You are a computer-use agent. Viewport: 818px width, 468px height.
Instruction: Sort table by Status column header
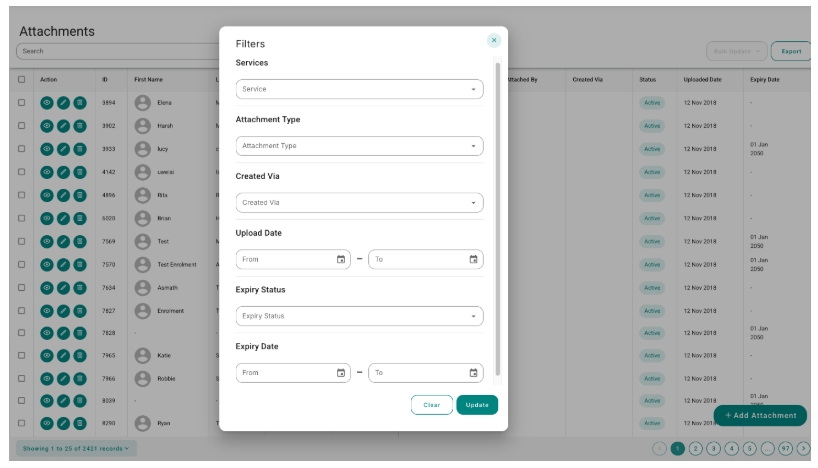click(x=647, y=79)
